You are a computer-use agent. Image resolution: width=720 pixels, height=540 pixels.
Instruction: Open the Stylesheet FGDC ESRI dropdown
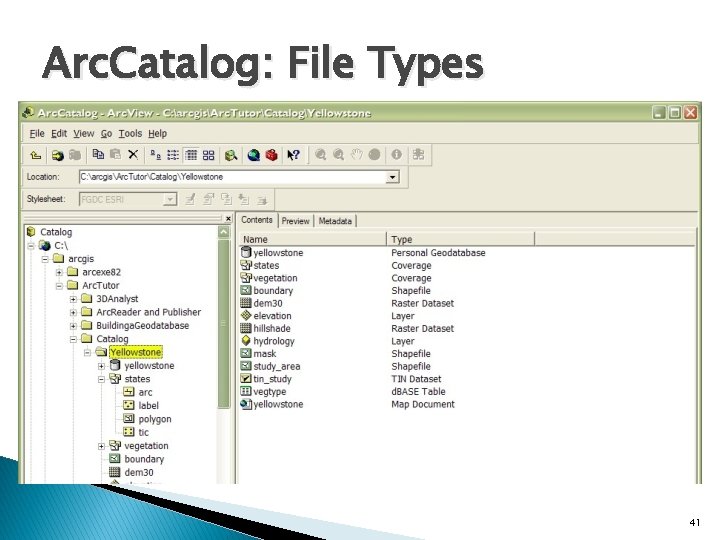170,199
